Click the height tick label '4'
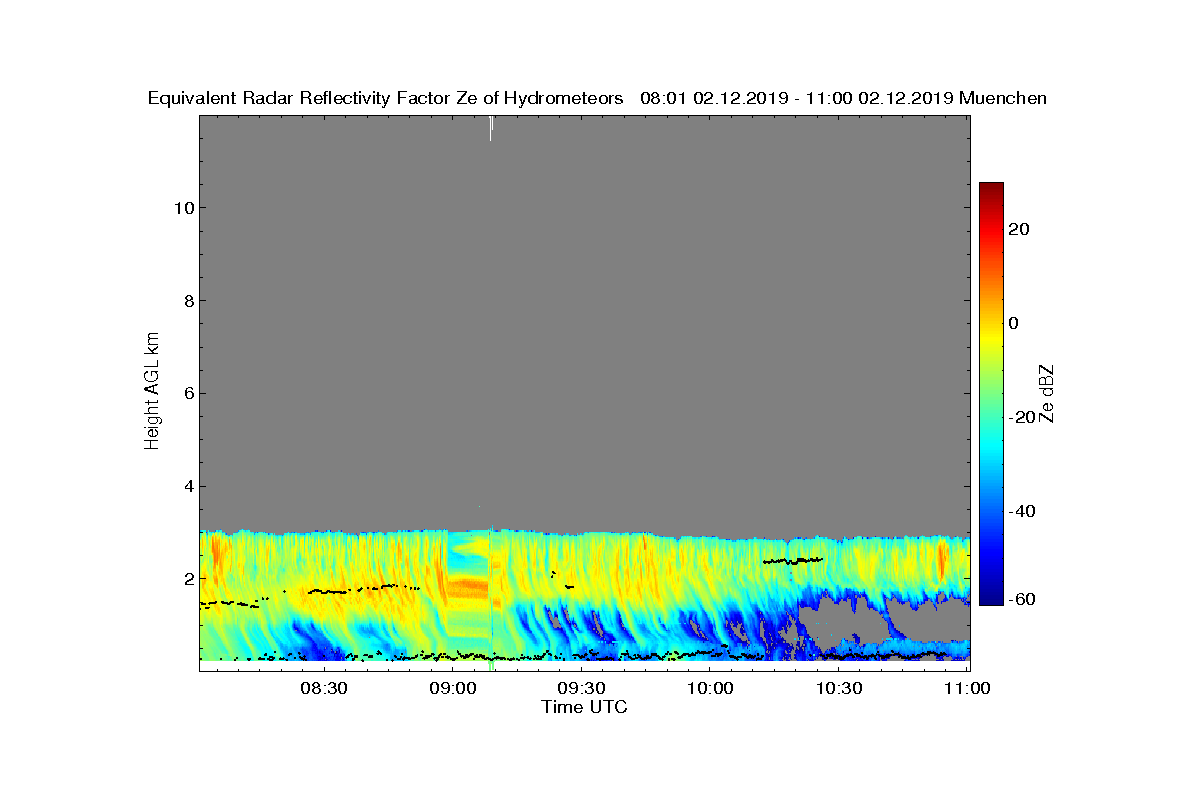 187,487
